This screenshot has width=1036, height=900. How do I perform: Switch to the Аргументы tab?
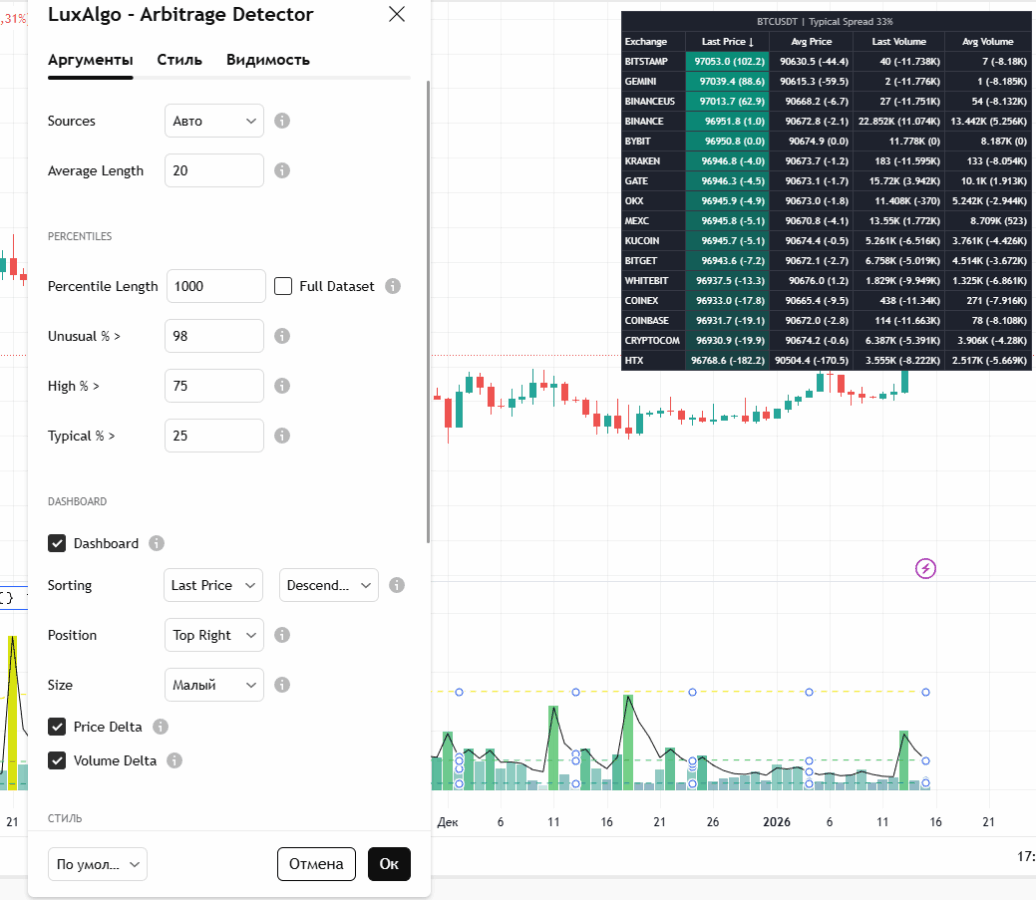[x=91, y=60]
